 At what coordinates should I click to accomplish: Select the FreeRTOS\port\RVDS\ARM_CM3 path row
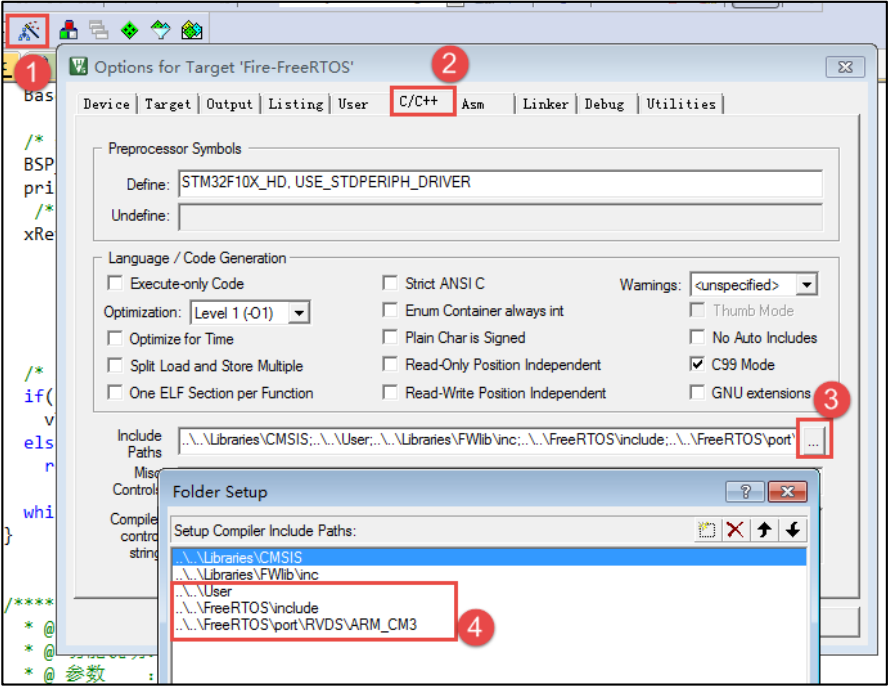click(489, 625)
